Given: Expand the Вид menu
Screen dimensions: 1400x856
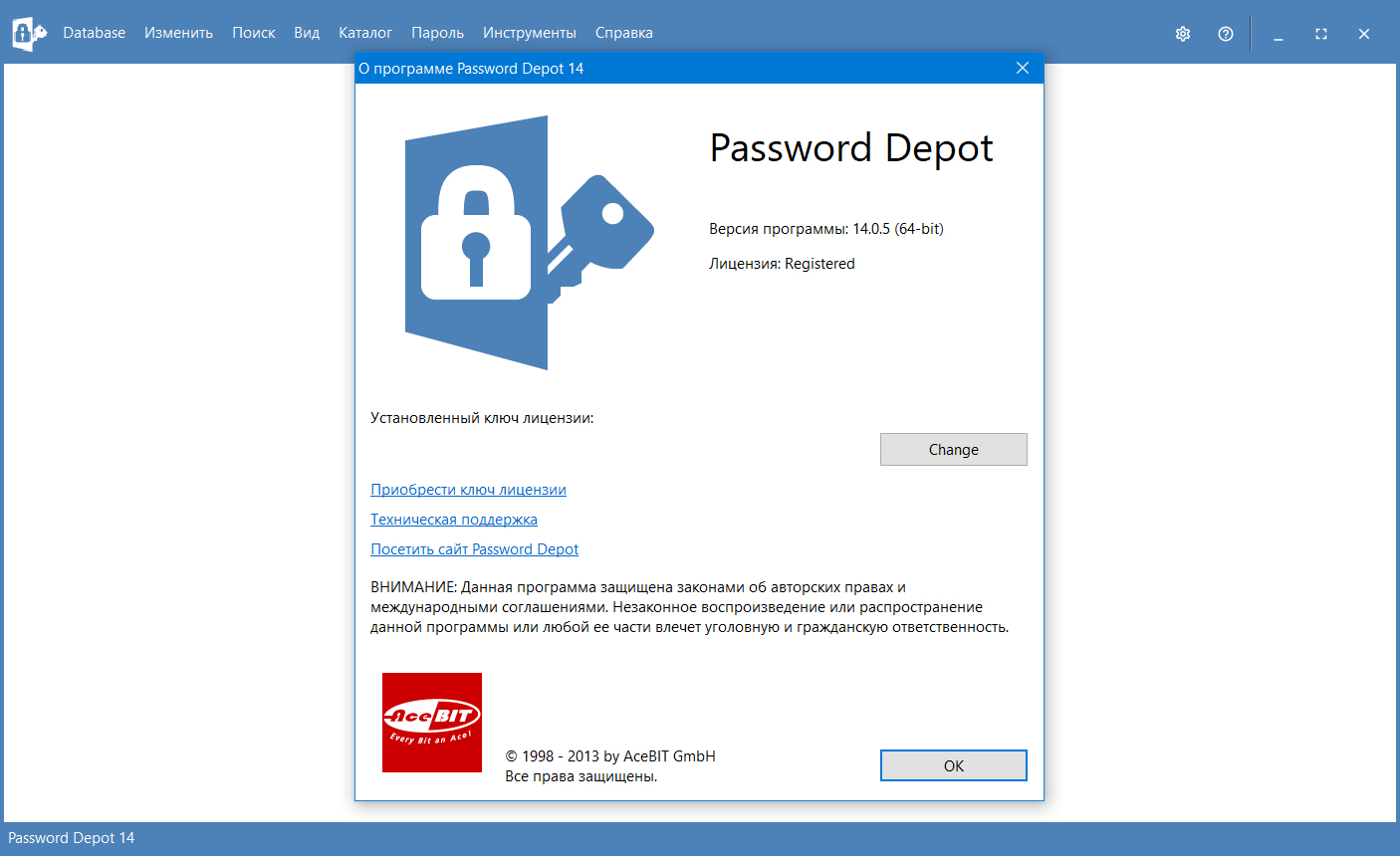Looking at the screenshot, I should pyautogui.click(x=307, y=33).
